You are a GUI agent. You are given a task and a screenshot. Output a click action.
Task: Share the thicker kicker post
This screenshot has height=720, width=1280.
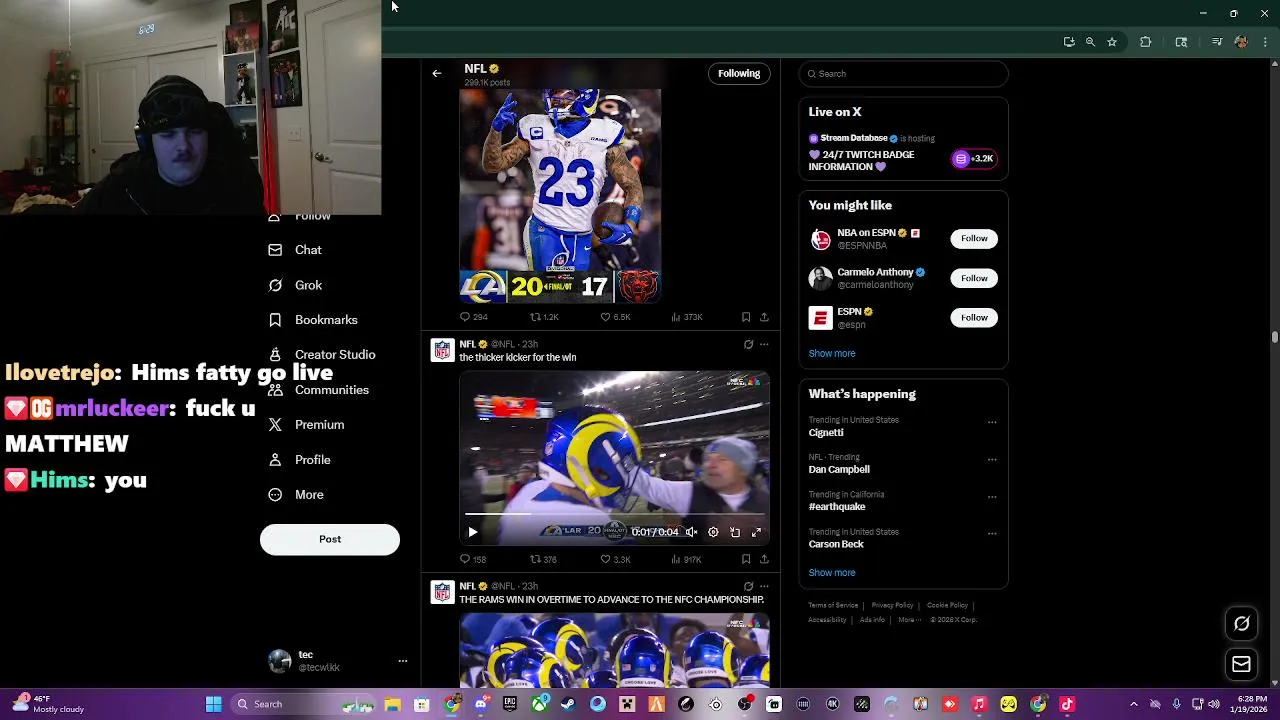764,559
